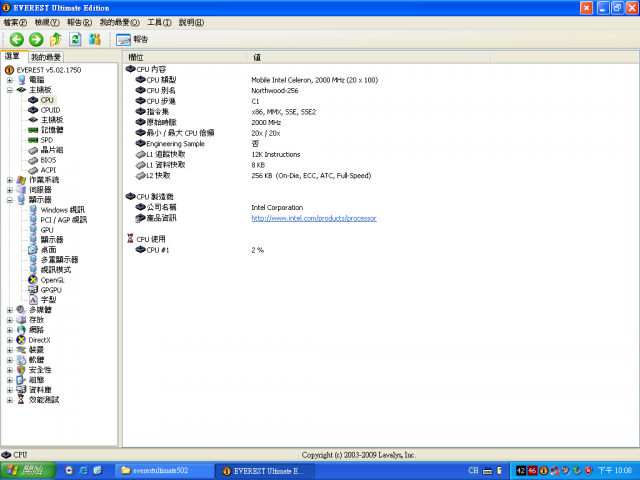Click the CH language indicator in taskbar

pyautogui.click(x=473, y=471)
